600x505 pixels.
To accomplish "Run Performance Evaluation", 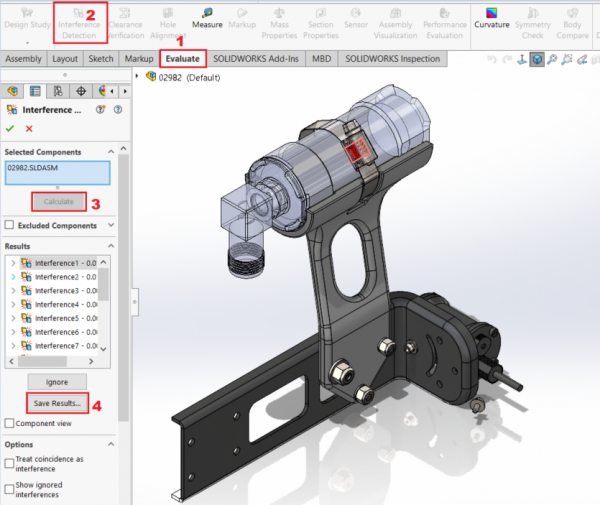I will click(x=445, y=24).
